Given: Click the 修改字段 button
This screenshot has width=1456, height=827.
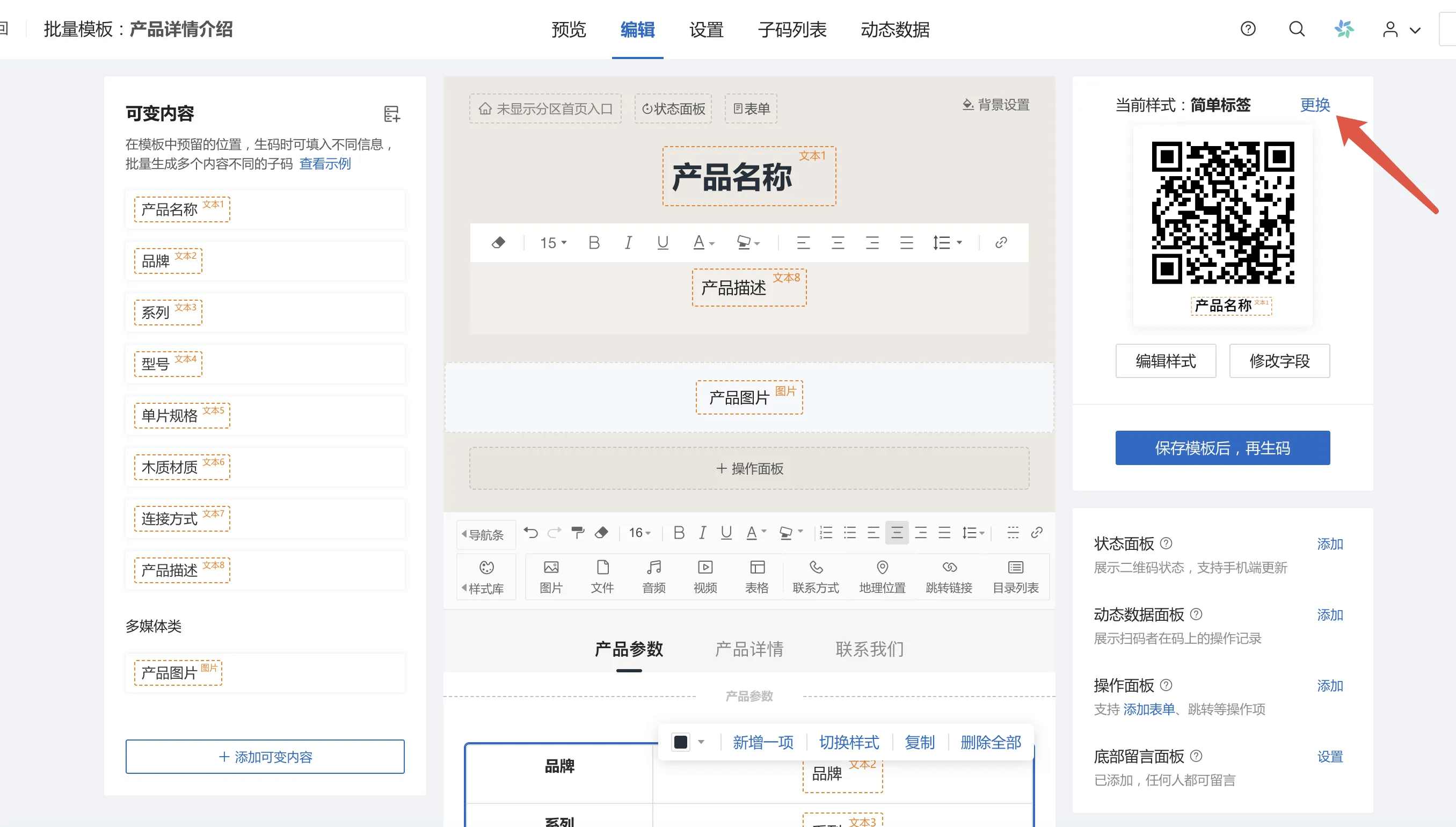Looking at the screenshot, I should pos(1279,361).
